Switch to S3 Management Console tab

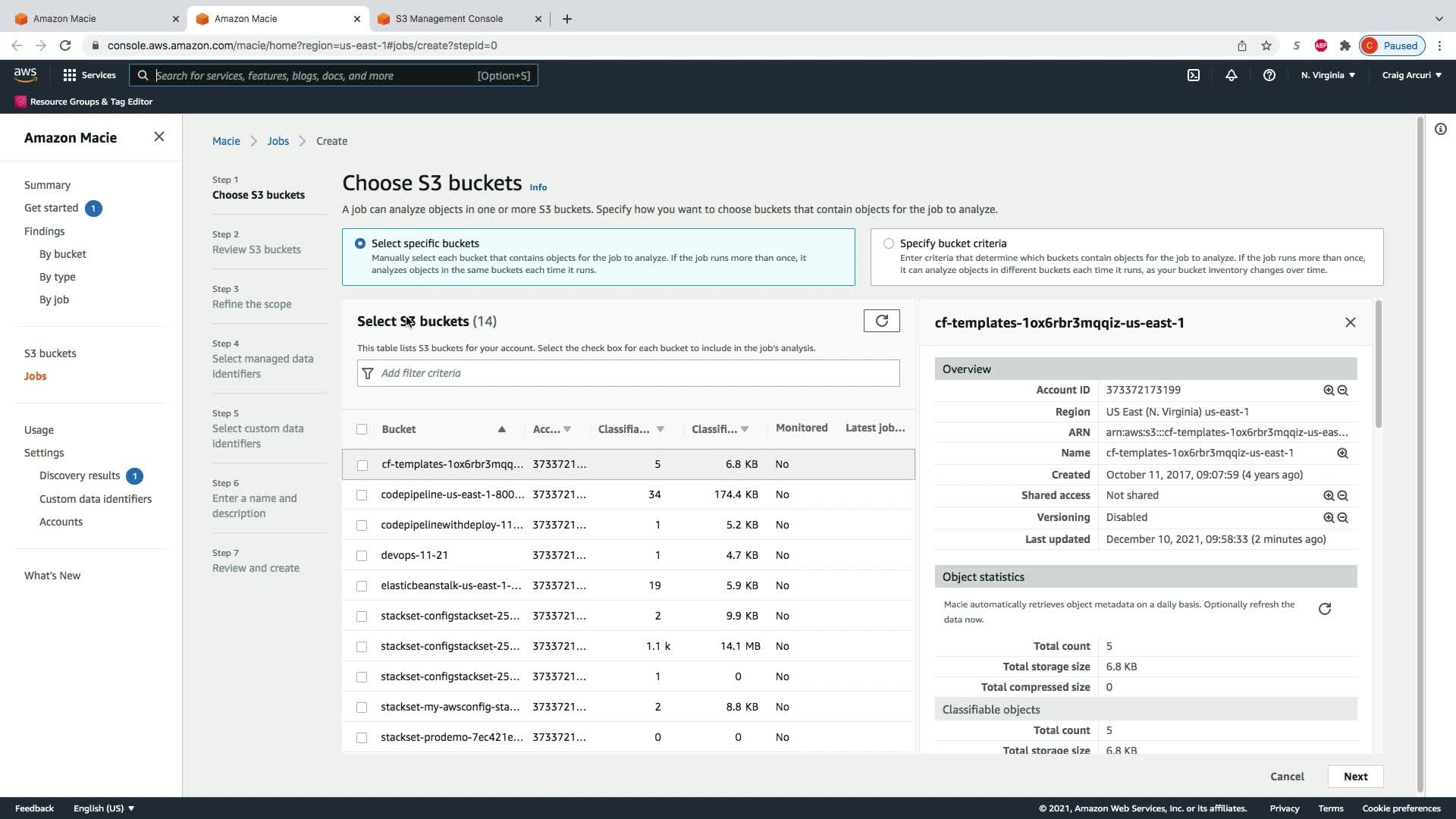(449, 18)
